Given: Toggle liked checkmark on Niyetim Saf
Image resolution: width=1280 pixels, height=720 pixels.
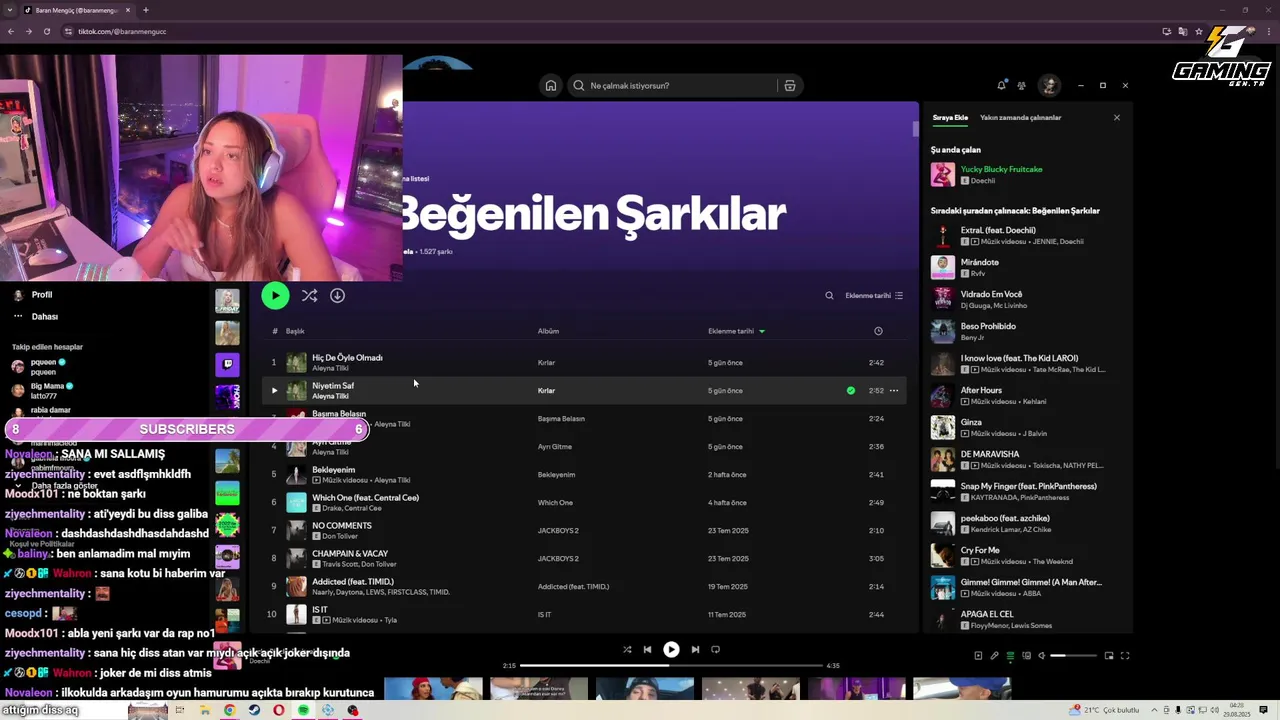Looking at the screenshot, I should pyautogui.click(x=851, y=390).
